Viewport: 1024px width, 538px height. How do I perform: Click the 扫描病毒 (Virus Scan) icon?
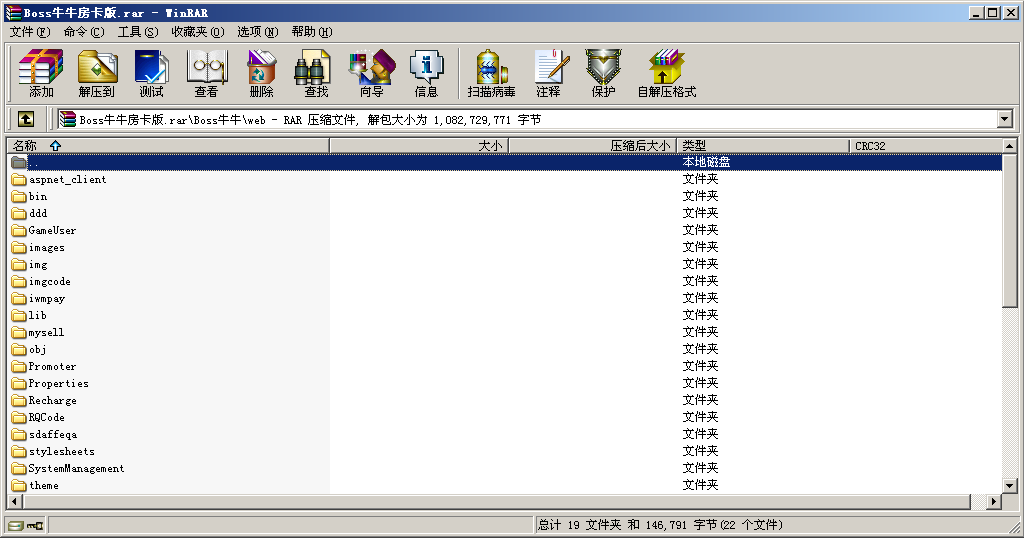491,74
